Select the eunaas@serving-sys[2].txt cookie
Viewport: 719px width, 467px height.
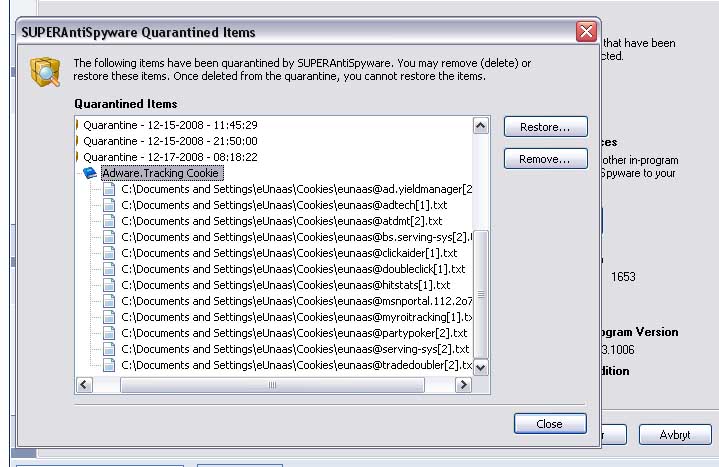[295, 349]
